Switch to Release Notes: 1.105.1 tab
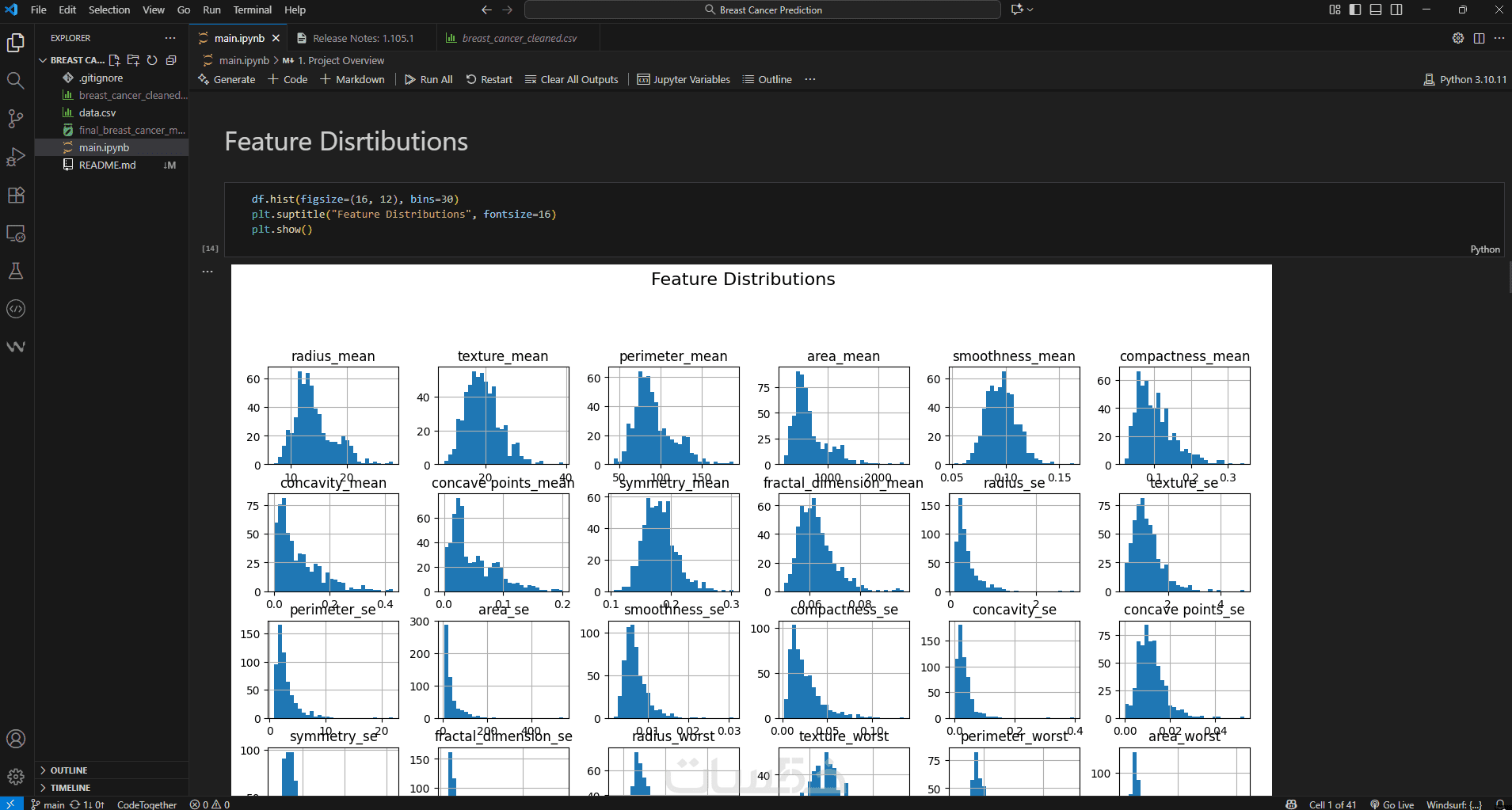Screen dimensions: 1512x810 (362, 38)
